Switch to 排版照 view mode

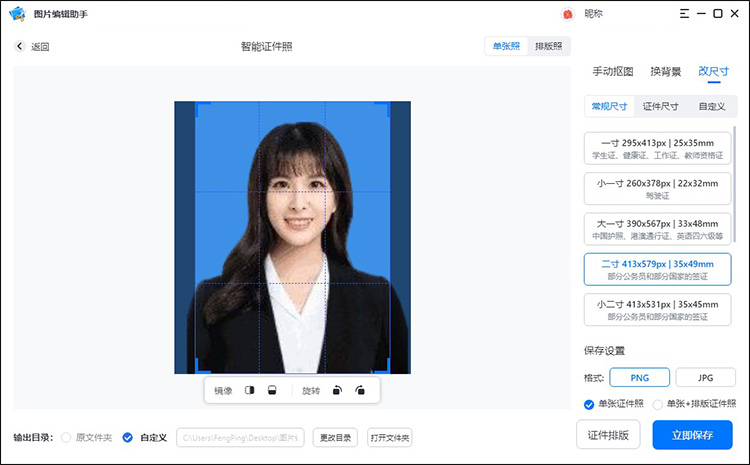(x=549, y=46)
